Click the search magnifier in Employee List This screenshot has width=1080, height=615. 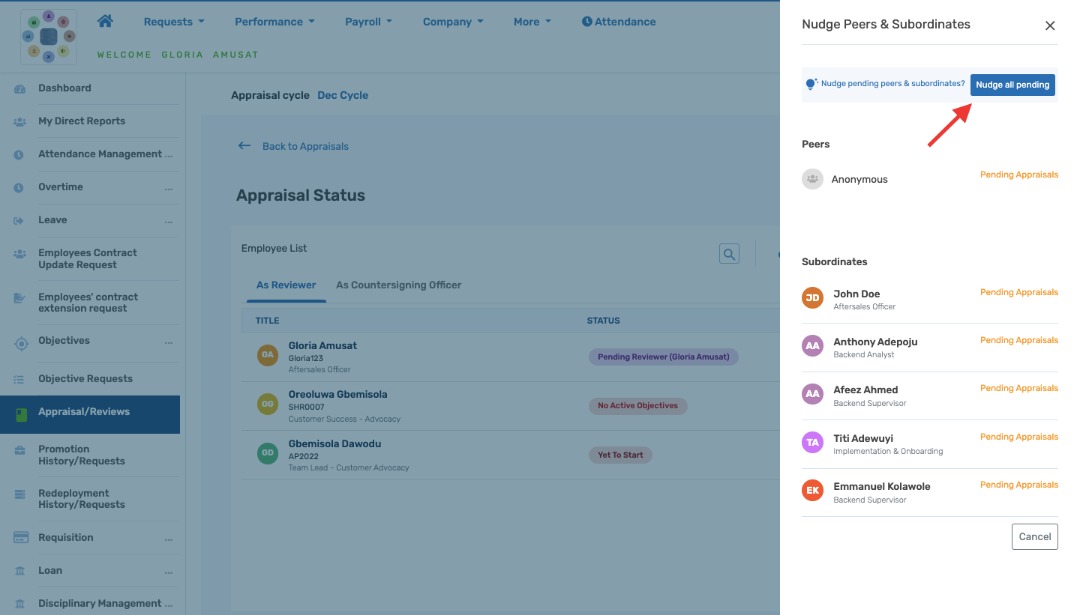click(x=729, y=253)
